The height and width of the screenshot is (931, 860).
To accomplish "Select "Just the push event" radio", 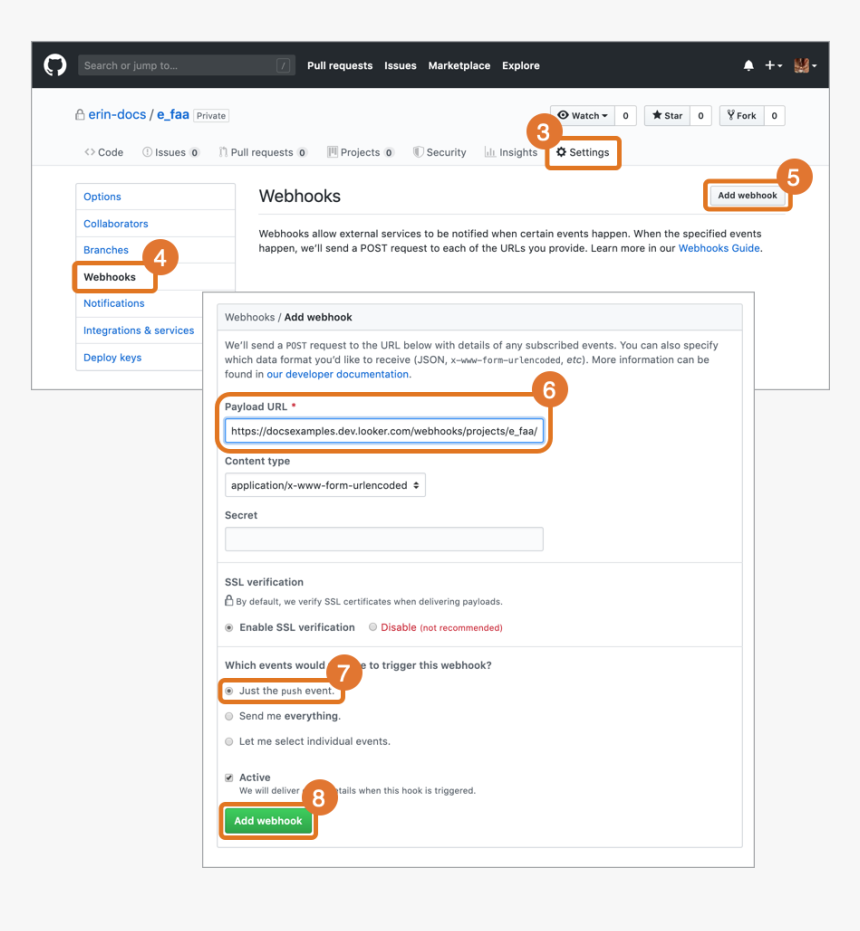I will [x=230, y=691].
